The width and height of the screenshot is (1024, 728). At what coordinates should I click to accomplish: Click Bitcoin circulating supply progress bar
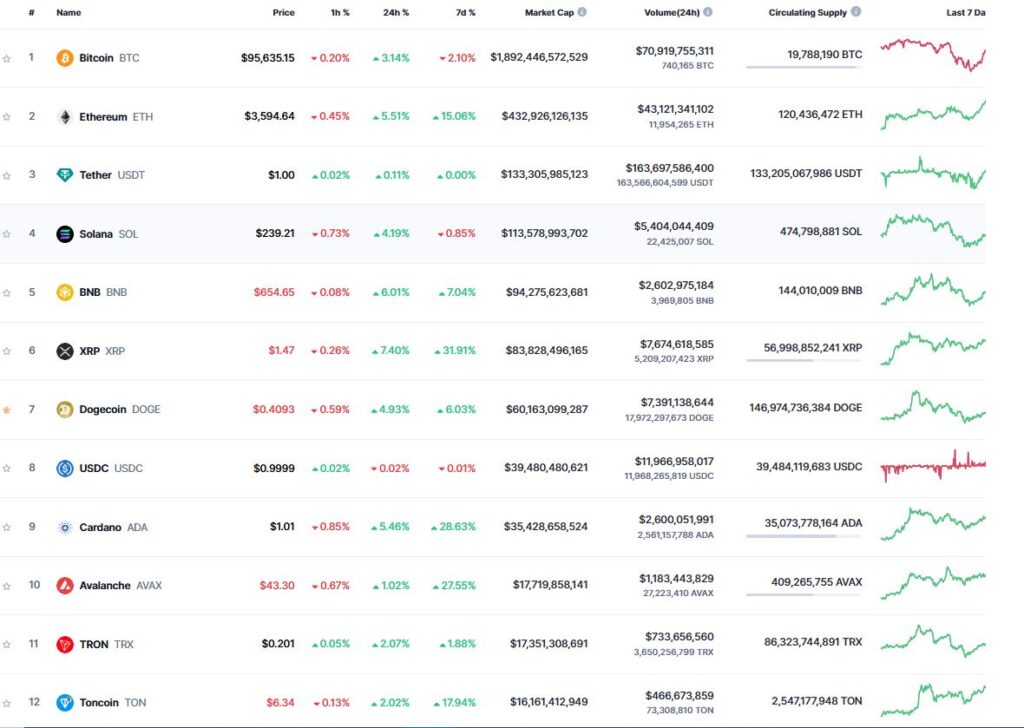coord(804,67)
